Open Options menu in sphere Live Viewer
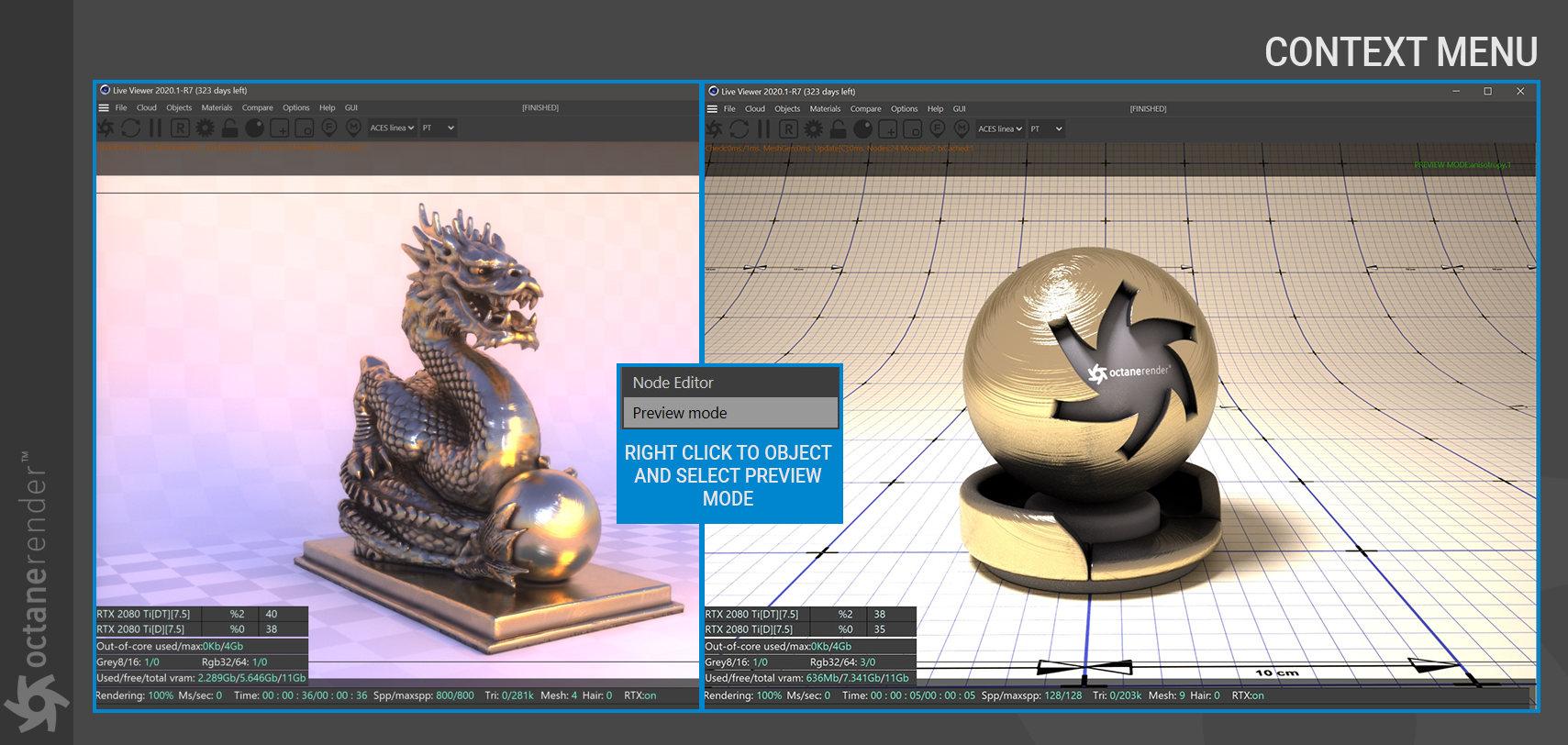This screenshot has width=1568, height=745. [905, 109]
